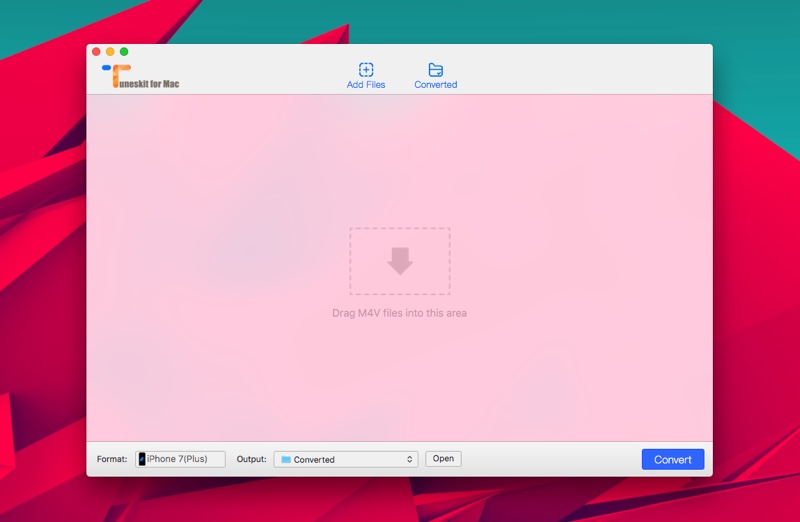Click the 'Format:' label
800x522 pixels.
(x=112, y=459)
